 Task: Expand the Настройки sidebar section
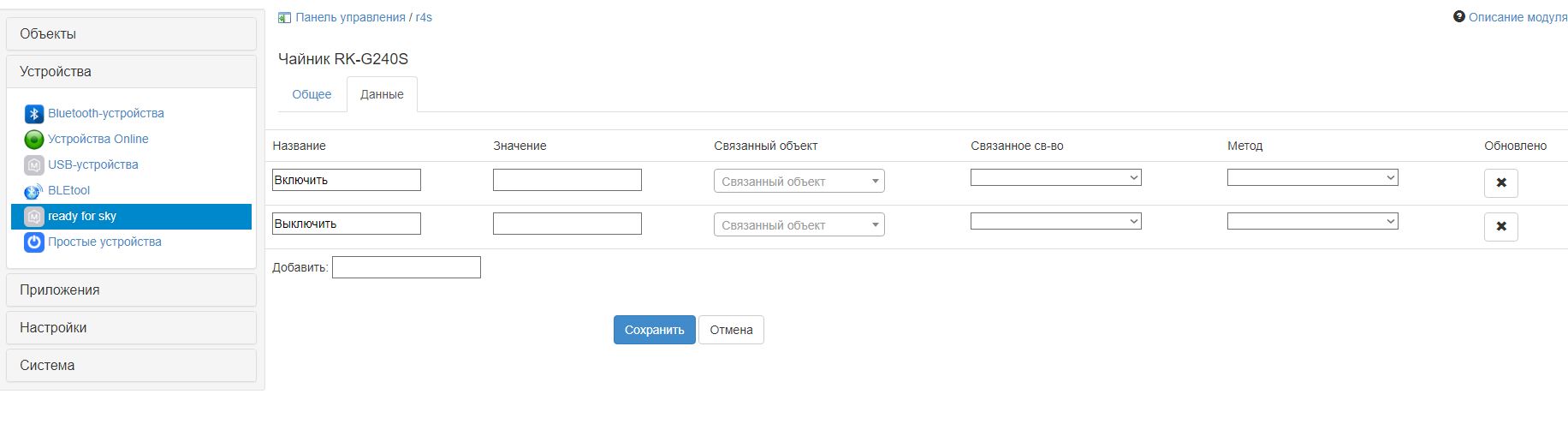[132, 328]
